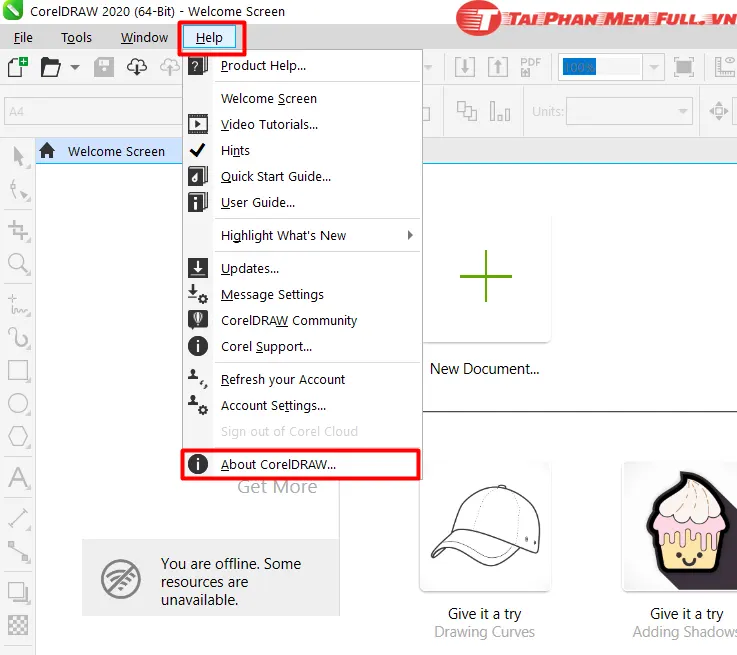Select the Zoom magnifier tool
The width and height of the screenshot is (737, 655).
[19, 264]
